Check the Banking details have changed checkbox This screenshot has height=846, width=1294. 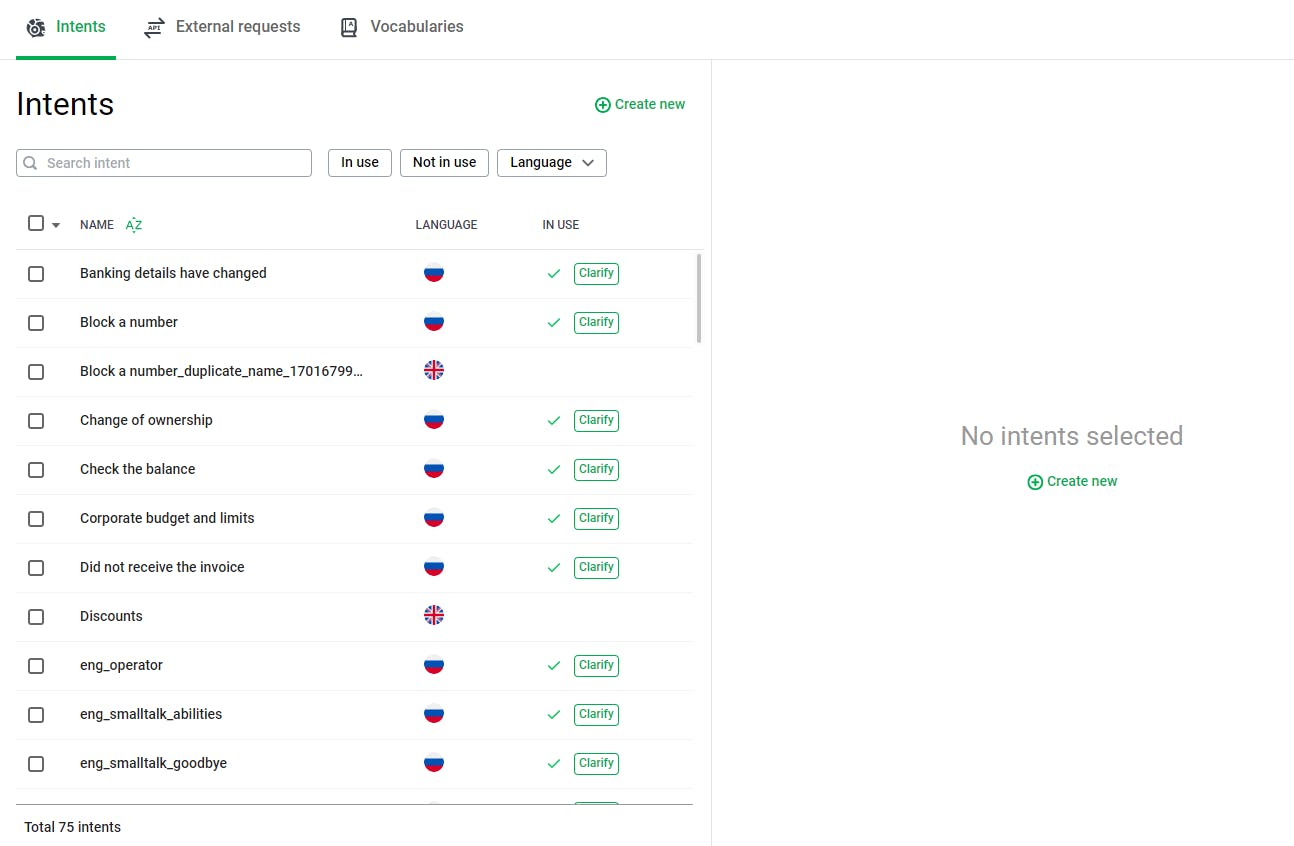click(36, 274)
